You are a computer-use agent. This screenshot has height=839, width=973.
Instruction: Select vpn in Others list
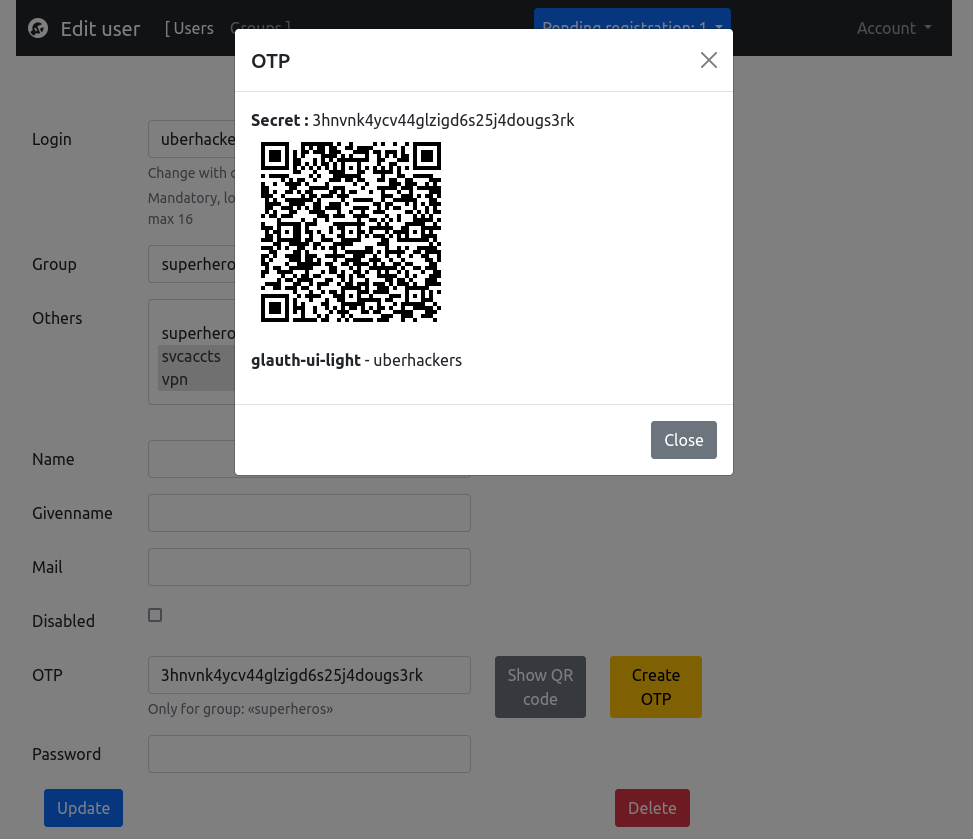coord(196,379)
